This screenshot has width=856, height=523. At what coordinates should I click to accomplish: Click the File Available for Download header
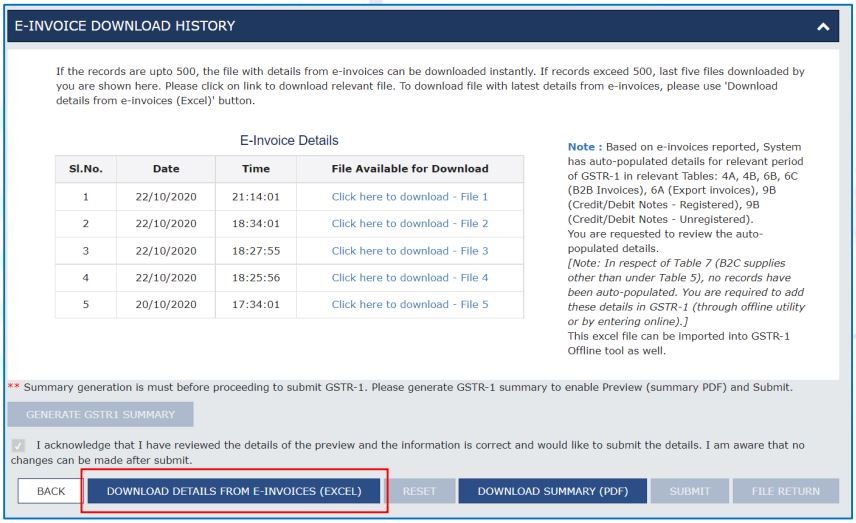(410, 169)
